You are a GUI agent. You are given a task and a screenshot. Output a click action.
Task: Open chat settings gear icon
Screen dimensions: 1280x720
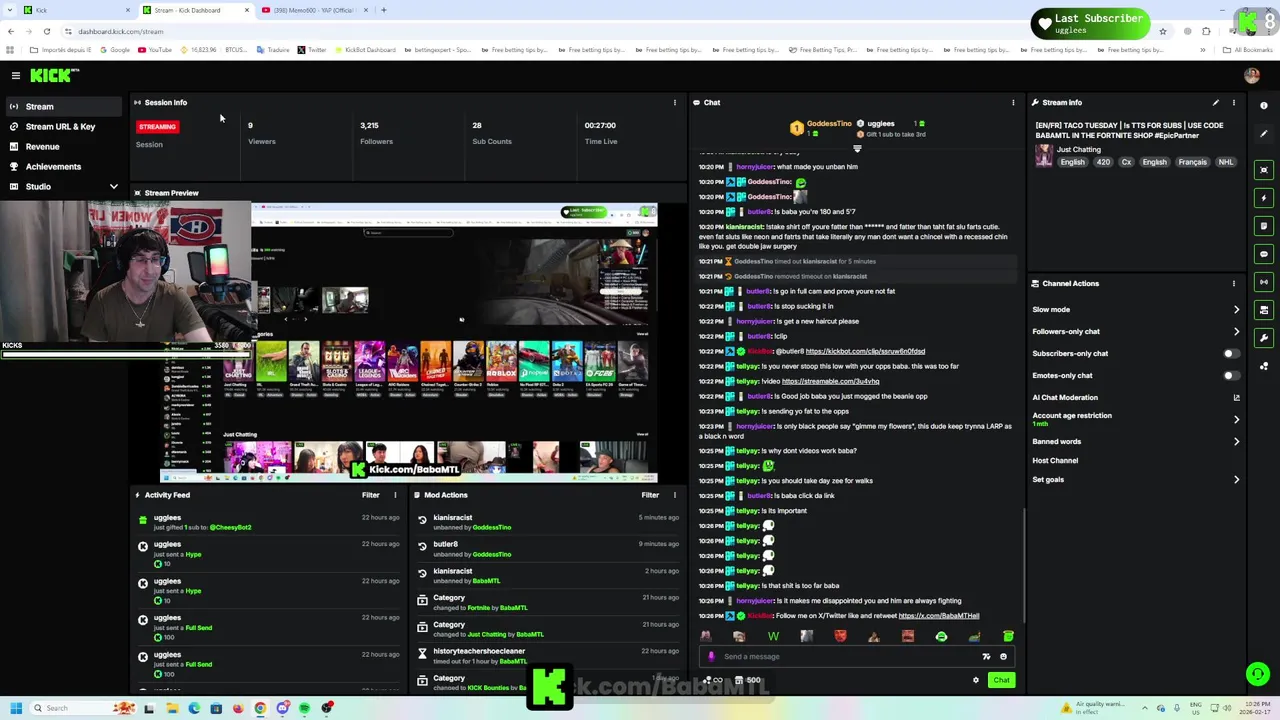[x=976, y=680]
